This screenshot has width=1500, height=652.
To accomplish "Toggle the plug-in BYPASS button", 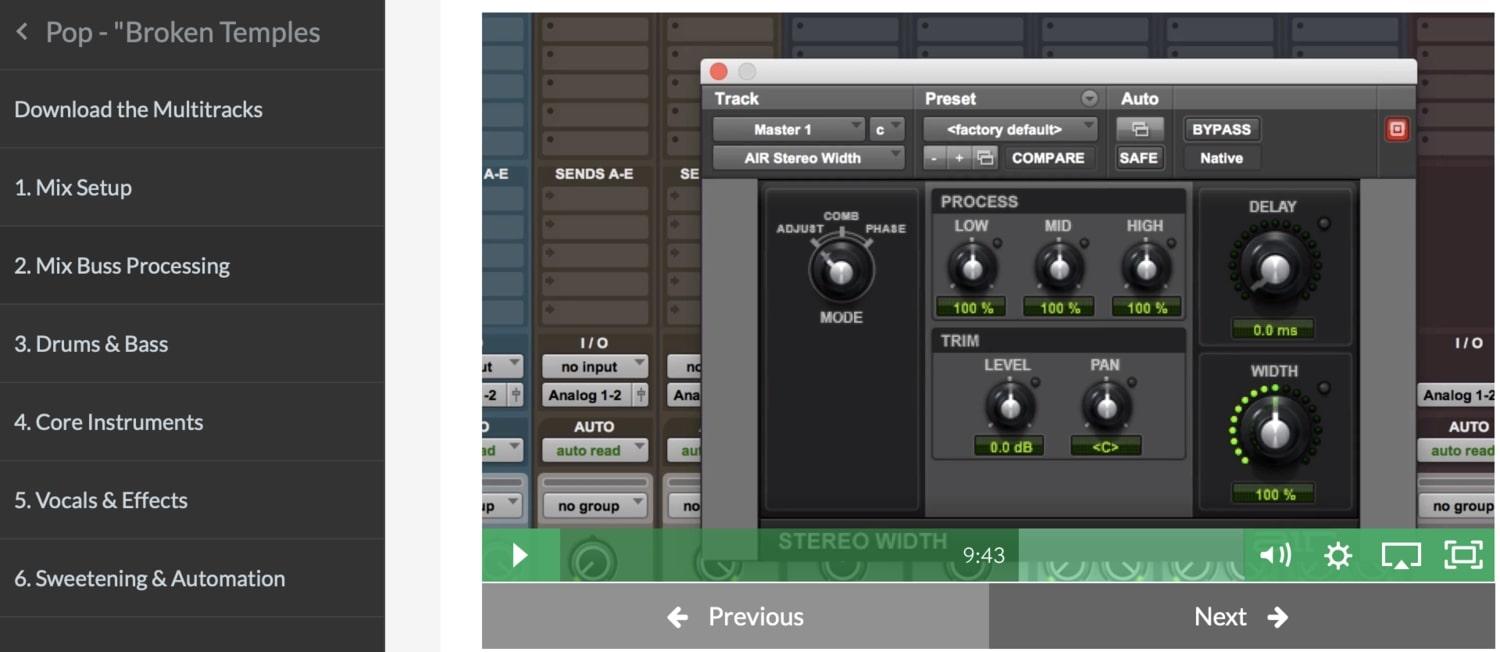I will 1221,129.
